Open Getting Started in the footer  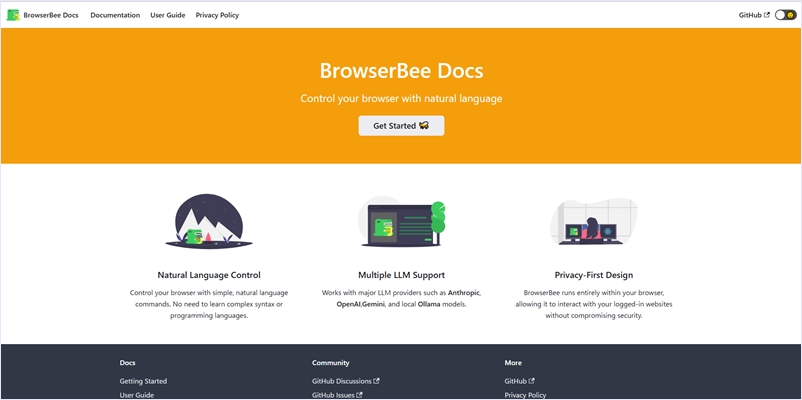tap(143, 381)
